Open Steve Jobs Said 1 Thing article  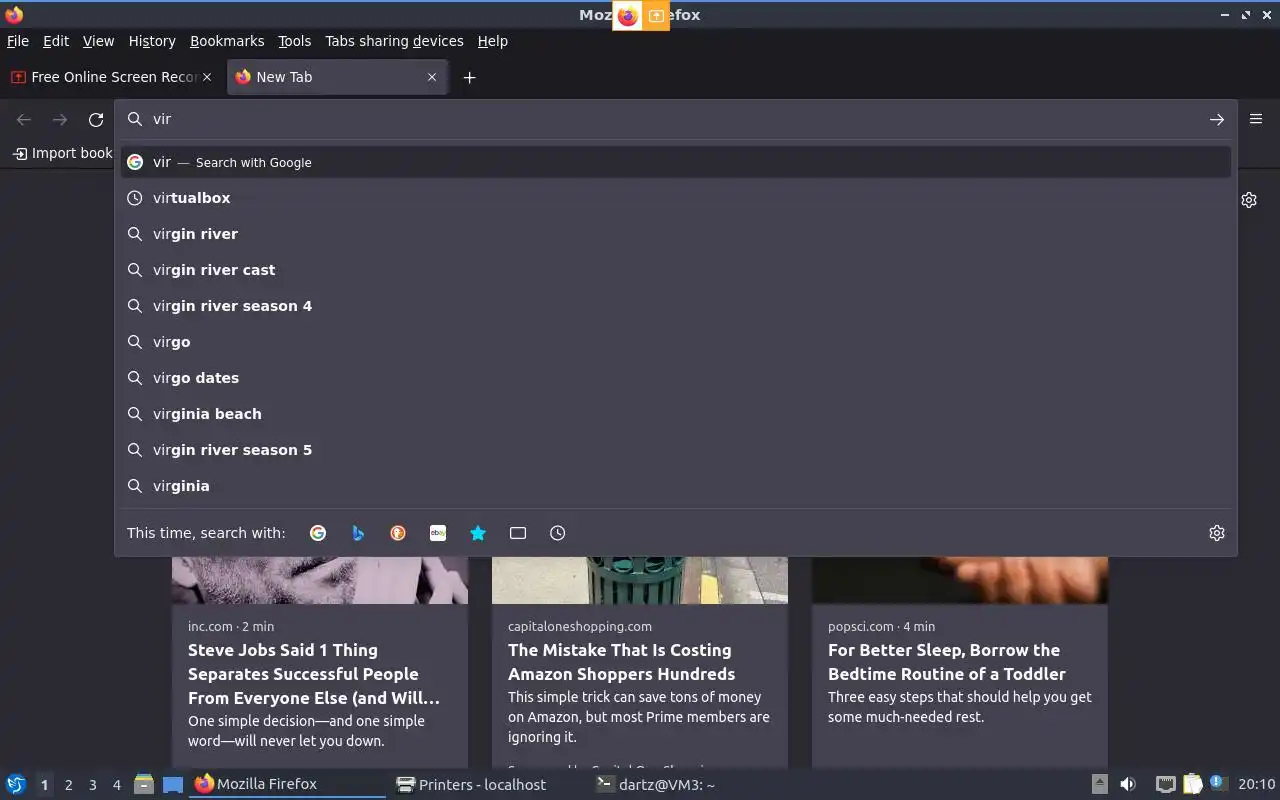[x=314, y=674]
